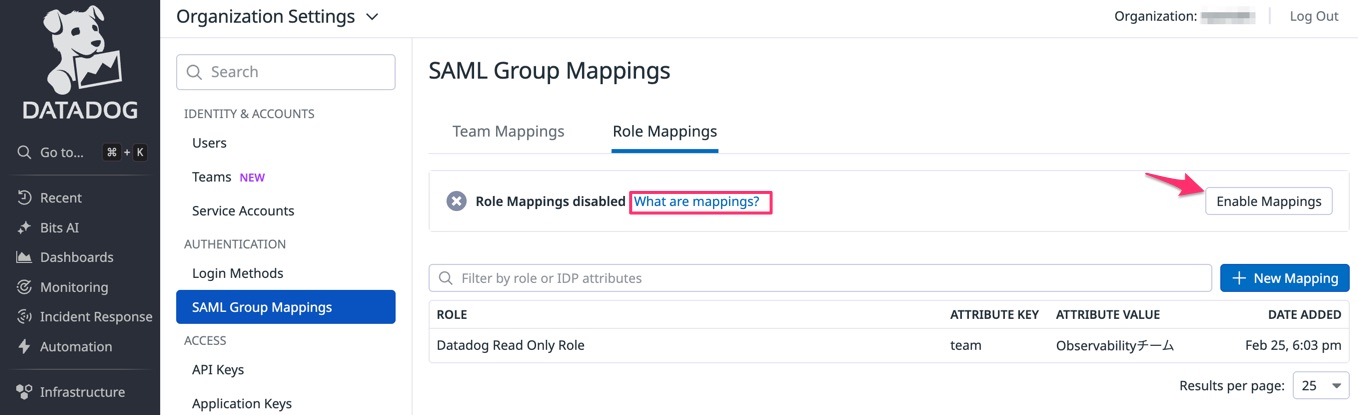Image resolution: width=1358 pixels, height=415 pixels.
Task: Click the ATTRIBUTE VALUE column header
Action: [x=1107, y=315]
